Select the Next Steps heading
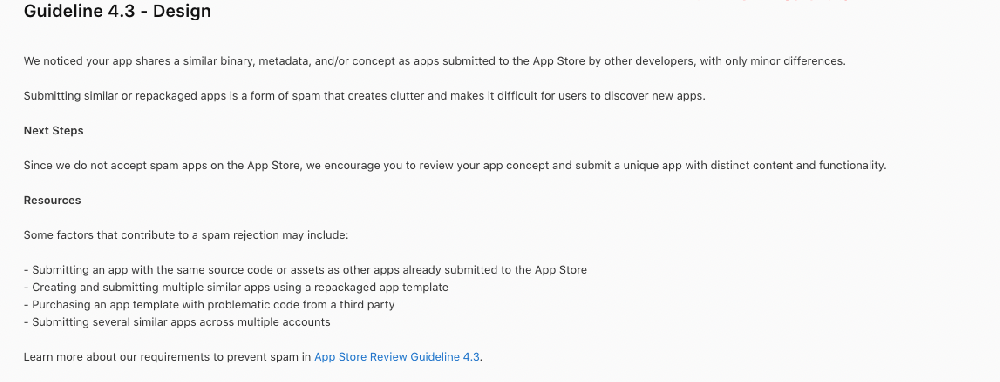The height and width of the screenshot is (382, 1000). (54, 131)
